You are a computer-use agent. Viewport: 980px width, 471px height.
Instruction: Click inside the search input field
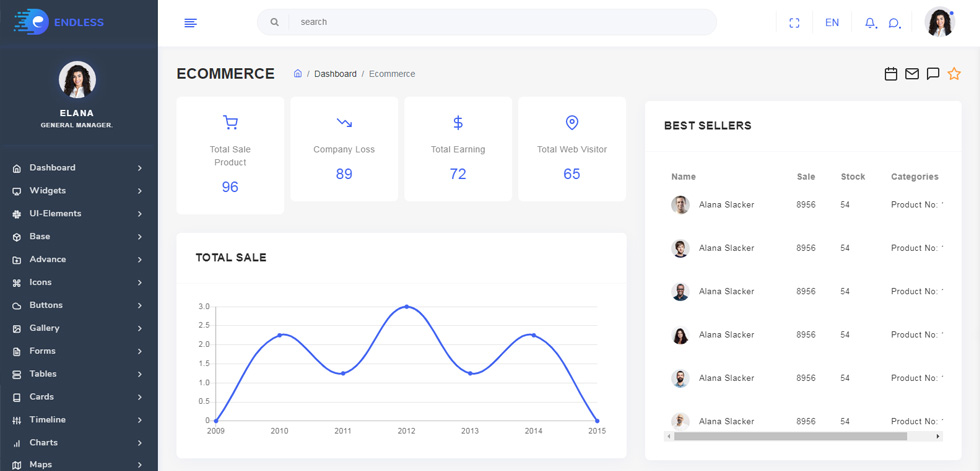(x=502, y=22)
